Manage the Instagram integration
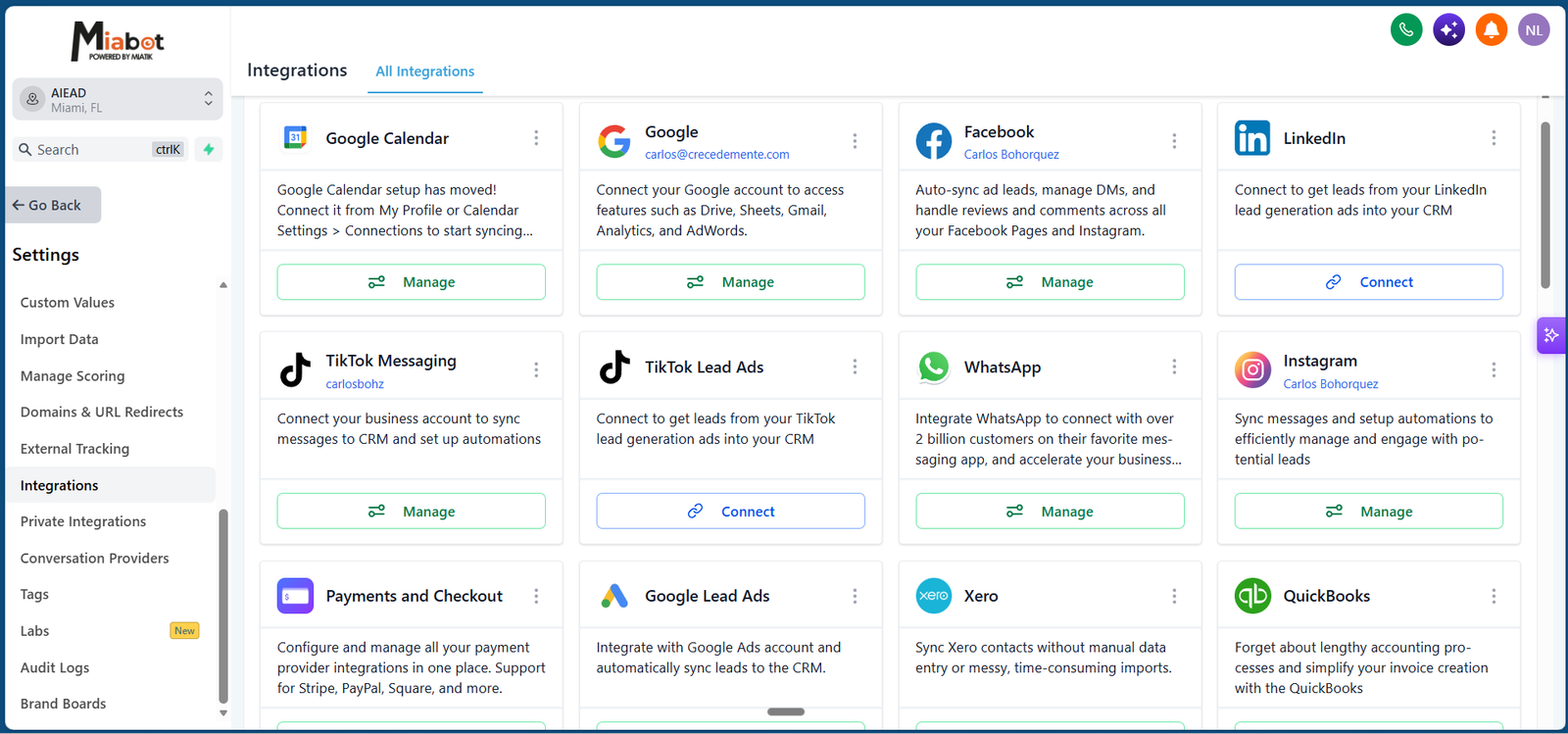 (x=1369, y=512)
